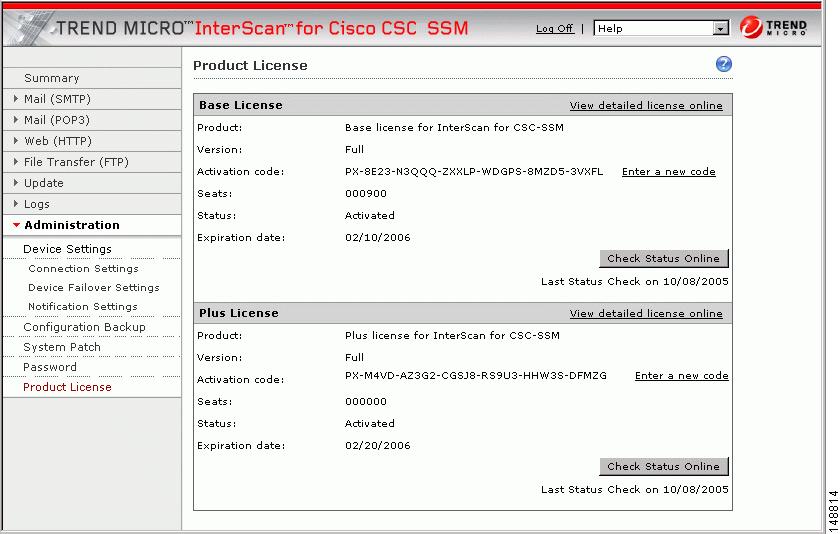Select Plus License activation code PX-M4VD
The height and width of the screenshot is (534, 840).
point(476,375)
